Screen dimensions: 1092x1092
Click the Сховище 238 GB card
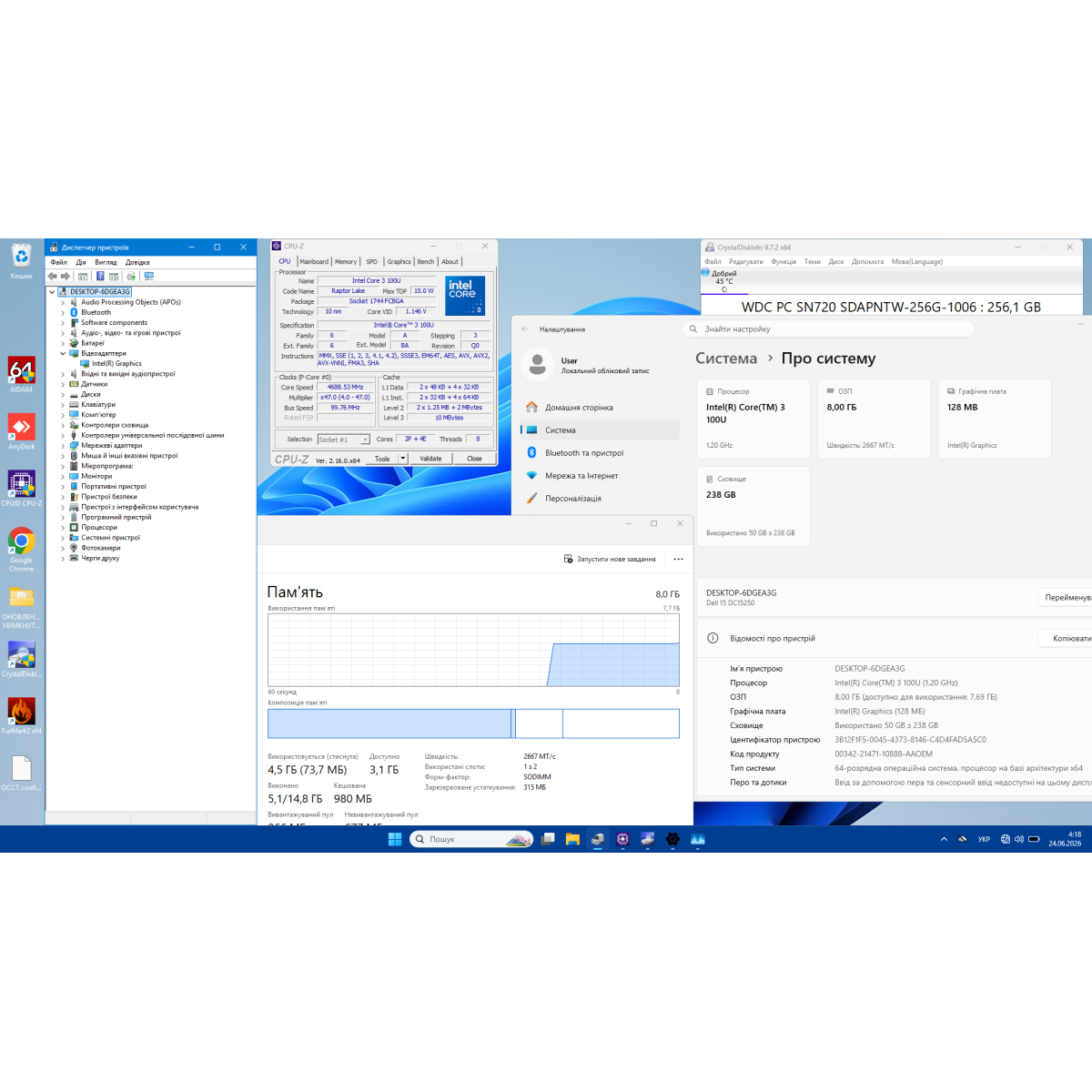753,506
